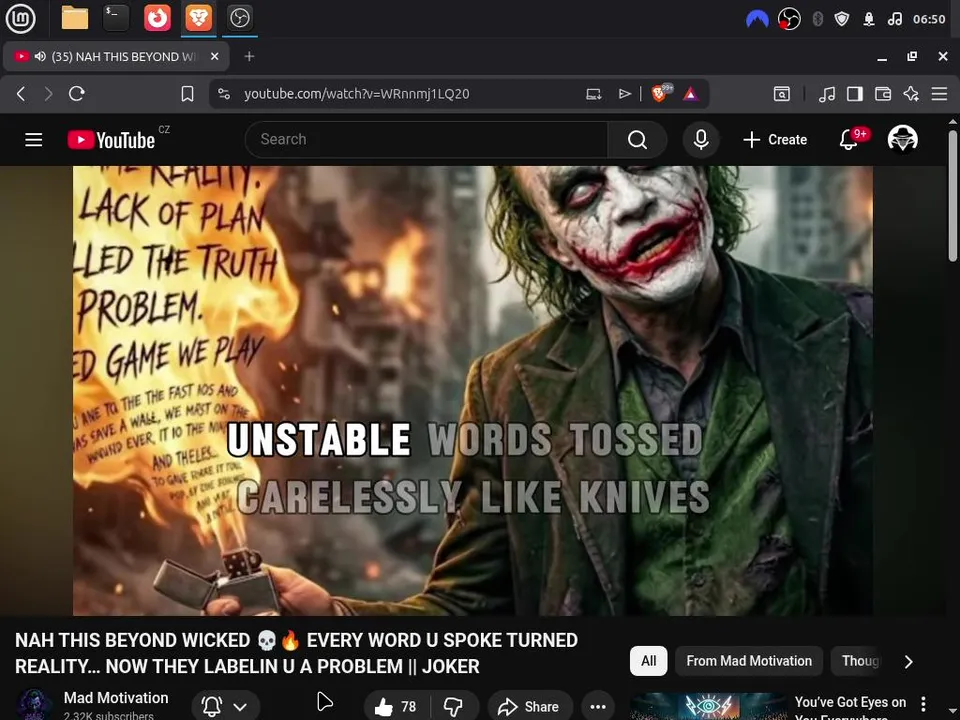960x720 pixels.
Task: Click the video title text
Action: [296, 653]
